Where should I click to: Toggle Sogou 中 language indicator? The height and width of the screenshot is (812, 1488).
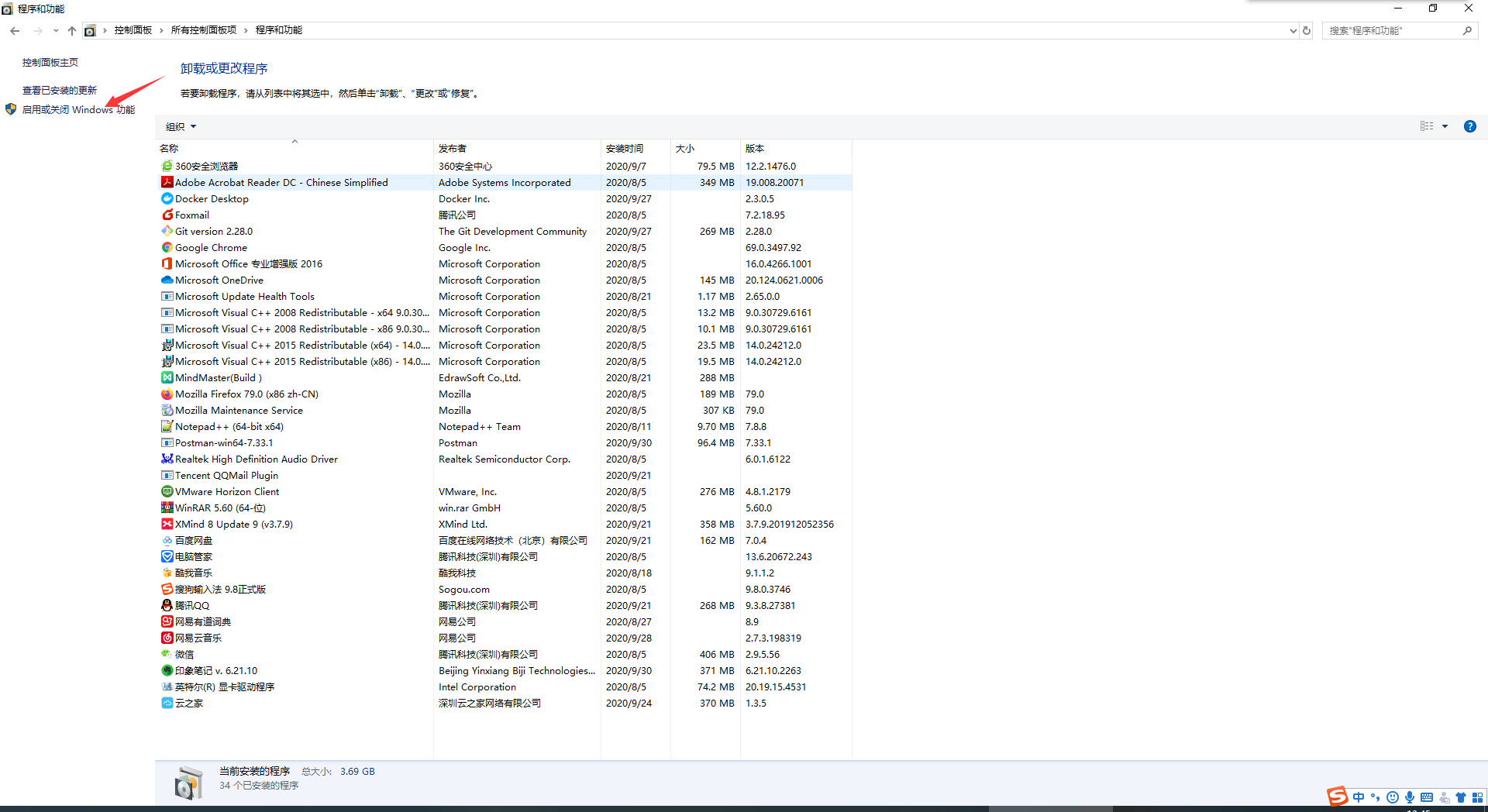click(1359, 797)
